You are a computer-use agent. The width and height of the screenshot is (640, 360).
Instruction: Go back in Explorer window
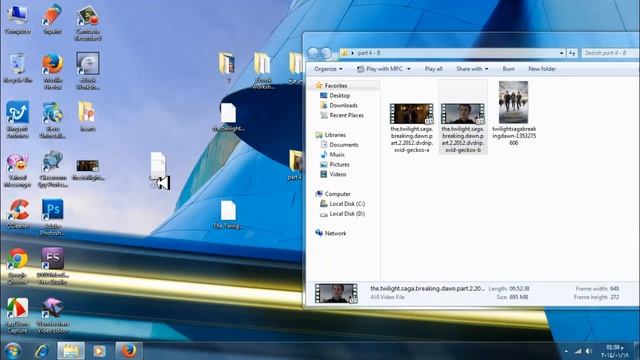pos(313,53)
